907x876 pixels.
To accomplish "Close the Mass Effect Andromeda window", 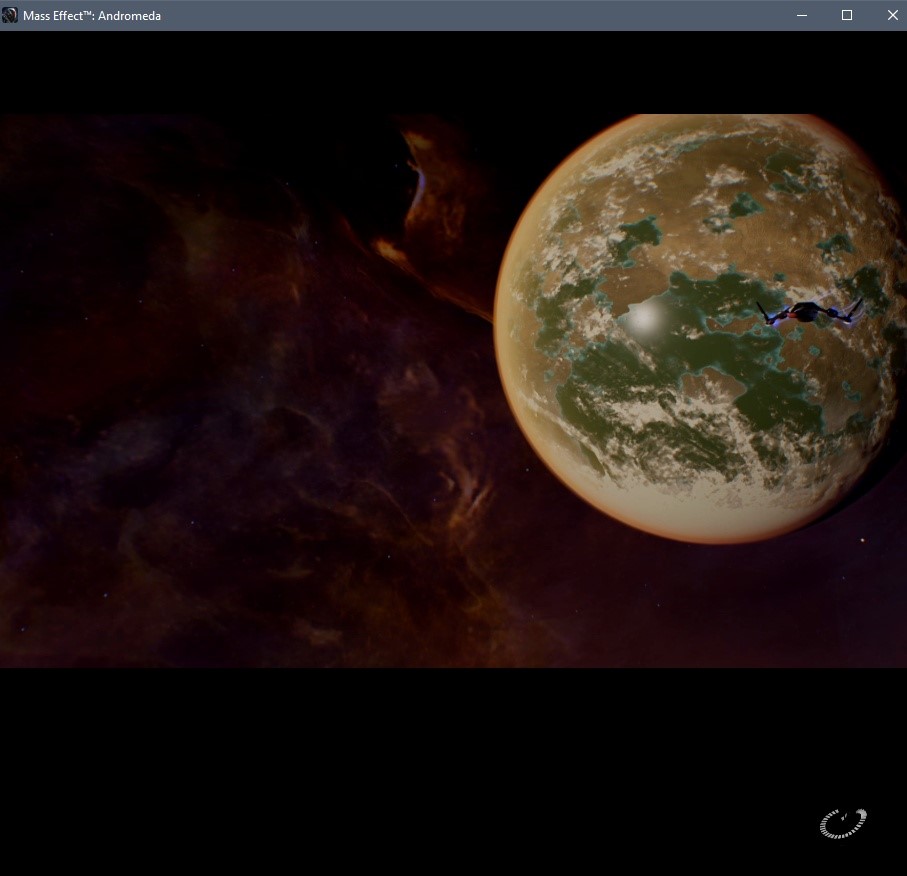I will coord(892,15).
